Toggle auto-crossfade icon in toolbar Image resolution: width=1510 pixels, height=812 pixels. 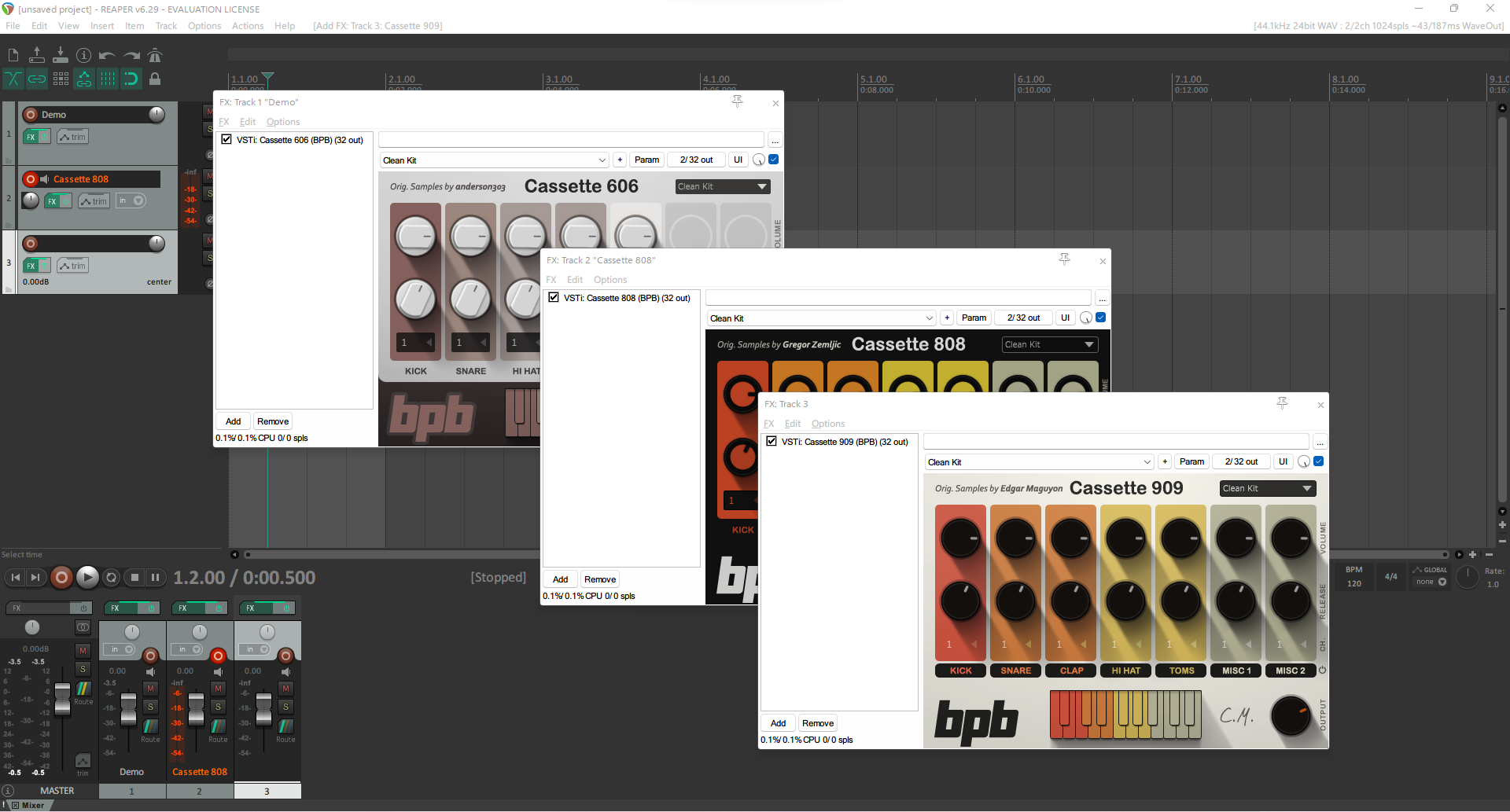click(13, 79)
